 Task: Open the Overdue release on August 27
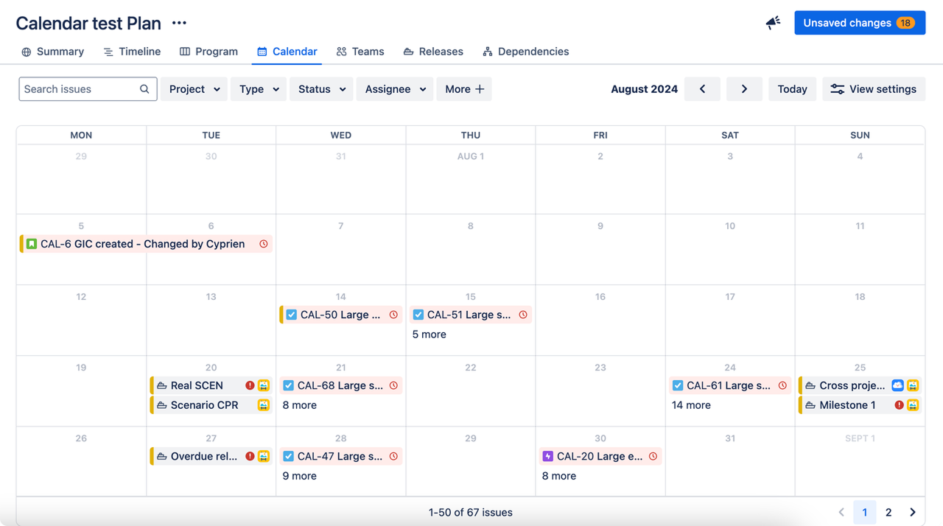point(210,456)
